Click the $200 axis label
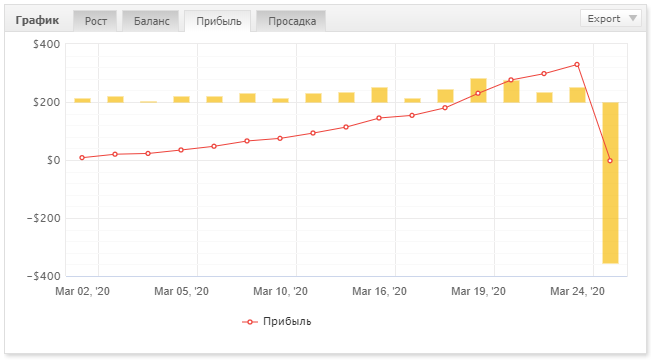651x360 pixels. click(x=46, y=102)
